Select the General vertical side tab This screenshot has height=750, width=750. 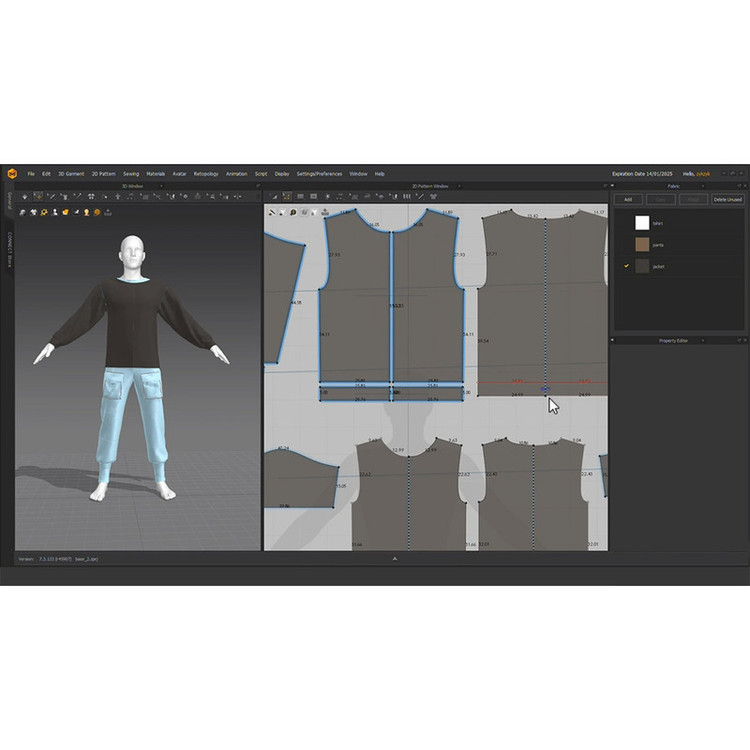(x=6, y=200)
